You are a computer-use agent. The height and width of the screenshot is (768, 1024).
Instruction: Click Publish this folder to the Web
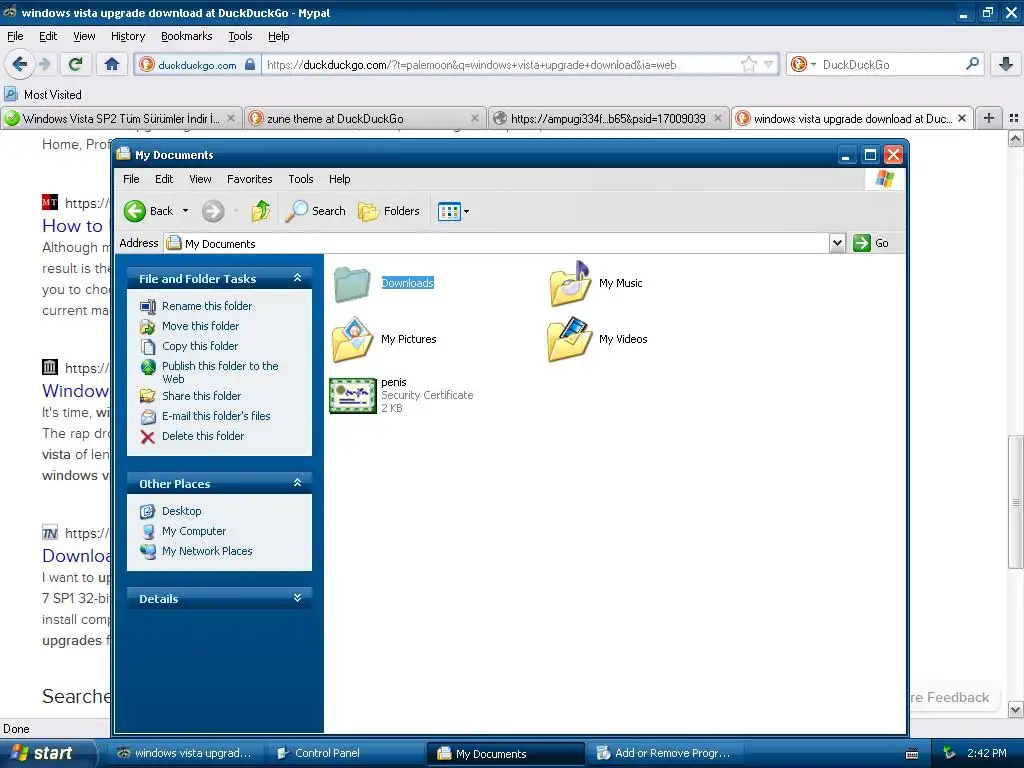[x=220, y=372]
